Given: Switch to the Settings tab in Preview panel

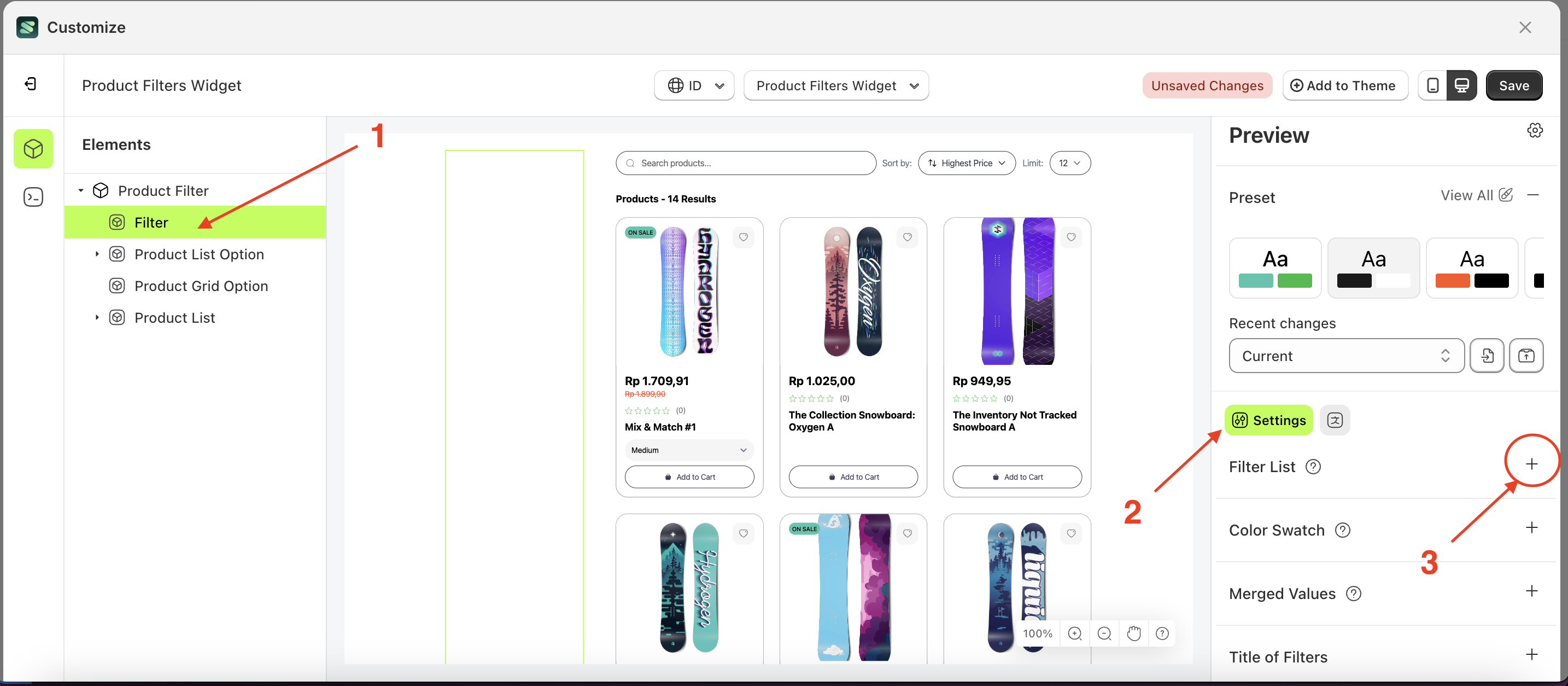Looking at the screenshot, I should pos(1268,420).
